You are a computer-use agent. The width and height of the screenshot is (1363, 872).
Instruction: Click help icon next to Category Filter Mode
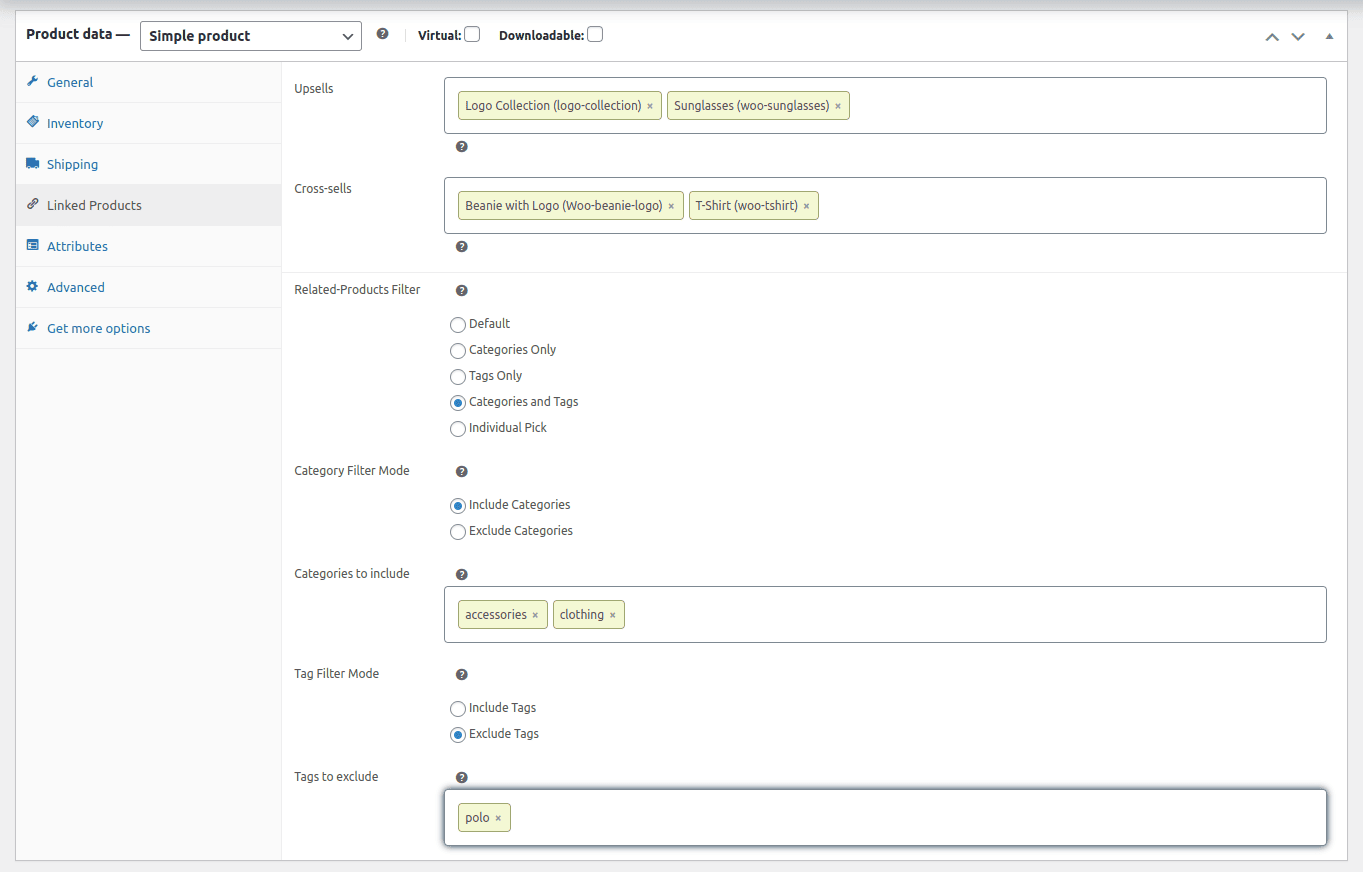(461, 471)
